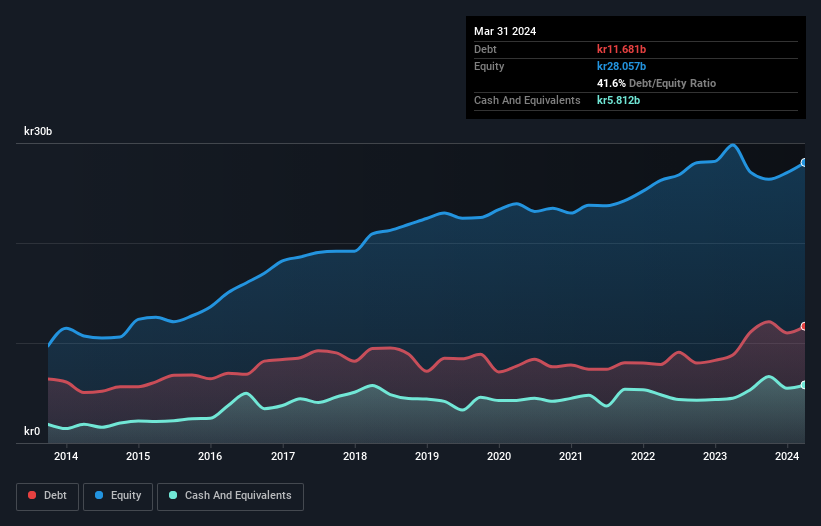Click the kr30b y-axis label
Screen dimensions: 821x526
pos(39,132)
